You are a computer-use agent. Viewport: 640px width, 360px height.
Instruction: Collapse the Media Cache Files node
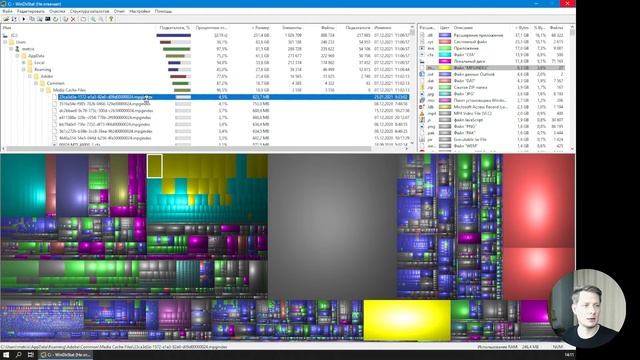[42, 90]
